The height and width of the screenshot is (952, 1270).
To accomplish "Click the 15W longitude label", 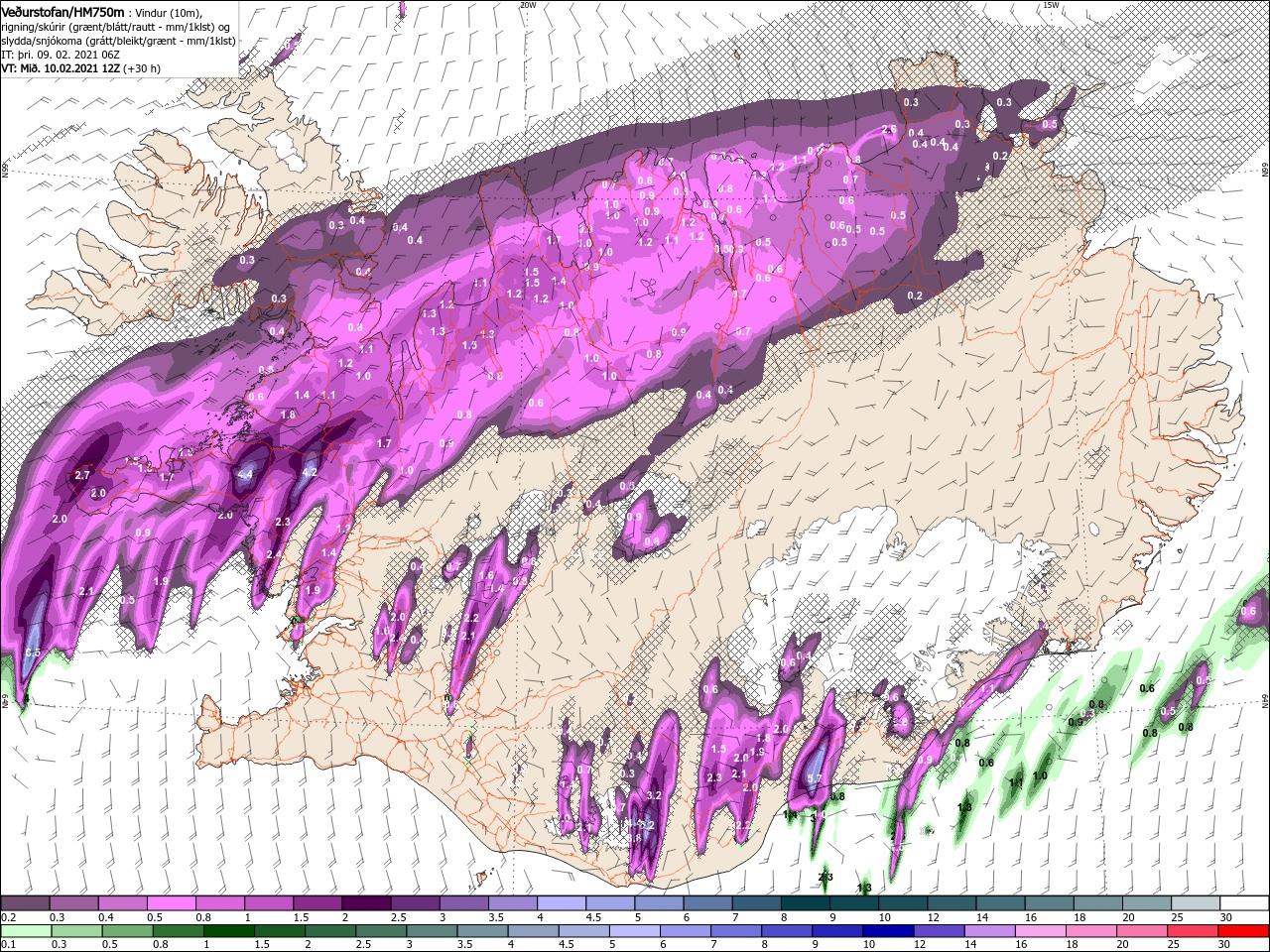I will [x=1051, y=5].
